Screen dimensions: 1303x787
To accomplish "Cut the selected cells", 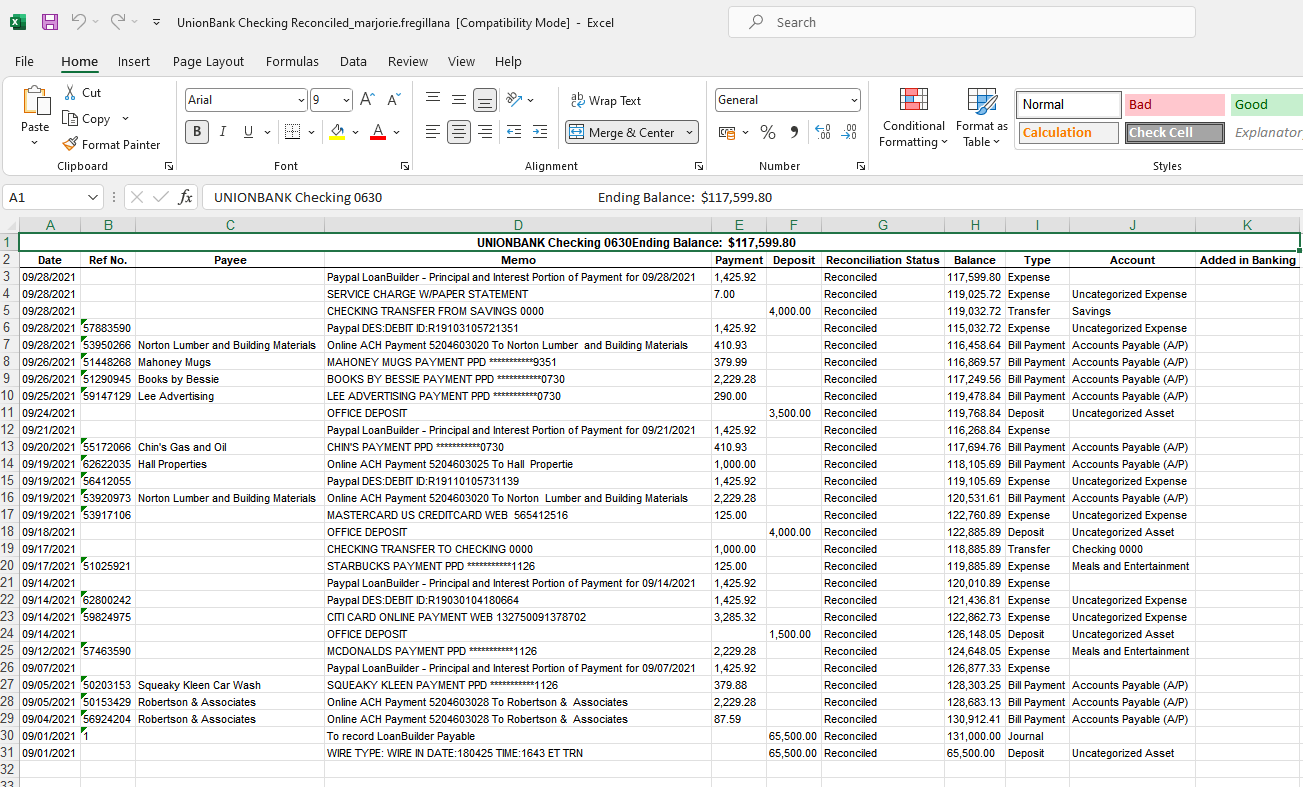I will pos(82,93).
